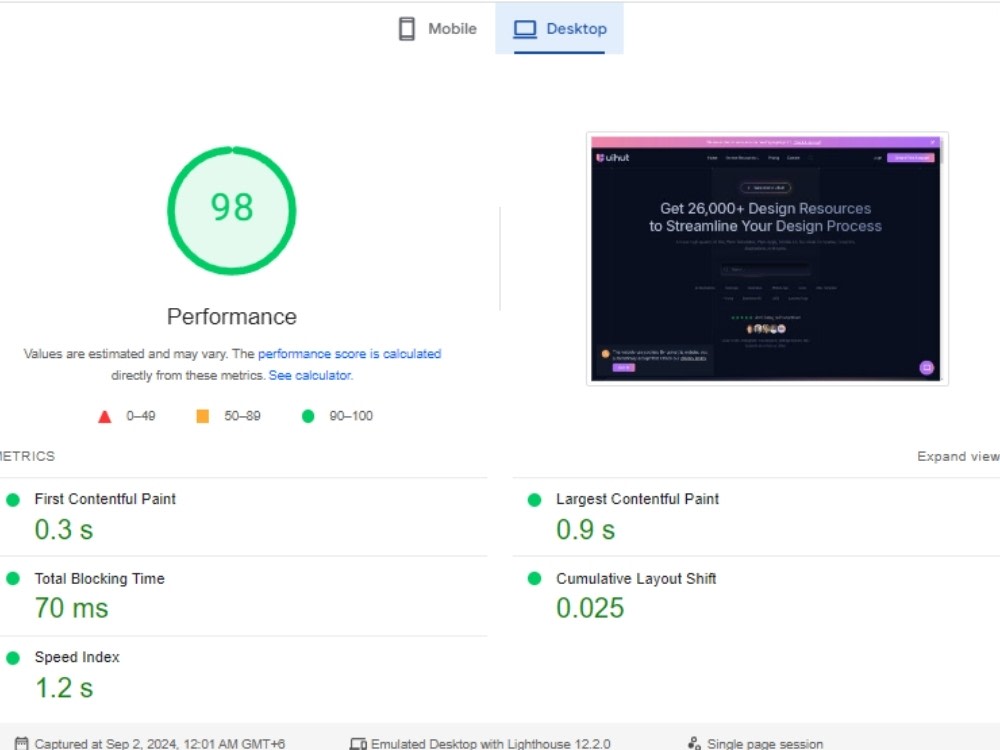Screen dimensions: 1000x750
Task: Click the 1.2 s value
Action: coord(64,688)
